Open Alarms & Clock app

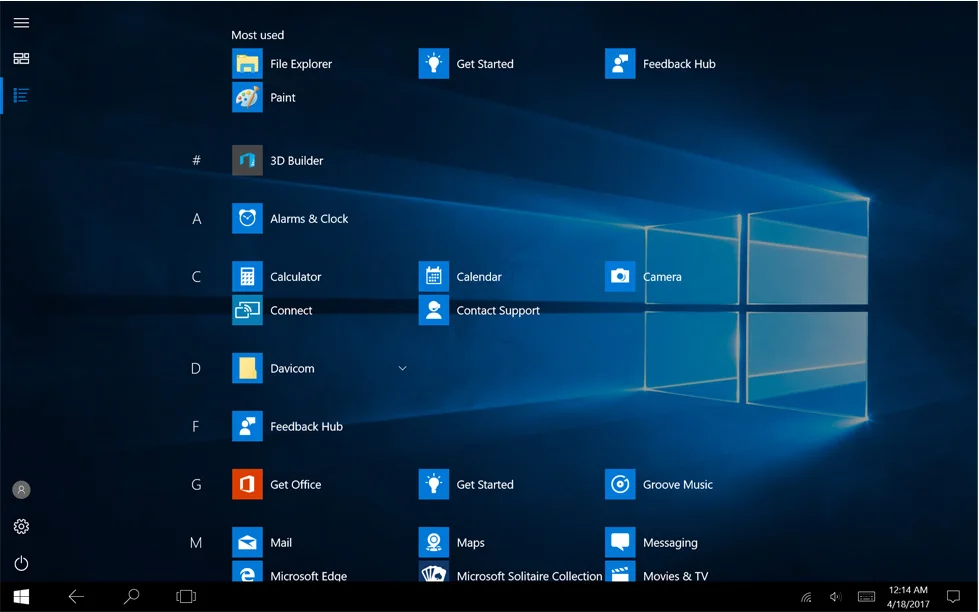click(290, 219)
